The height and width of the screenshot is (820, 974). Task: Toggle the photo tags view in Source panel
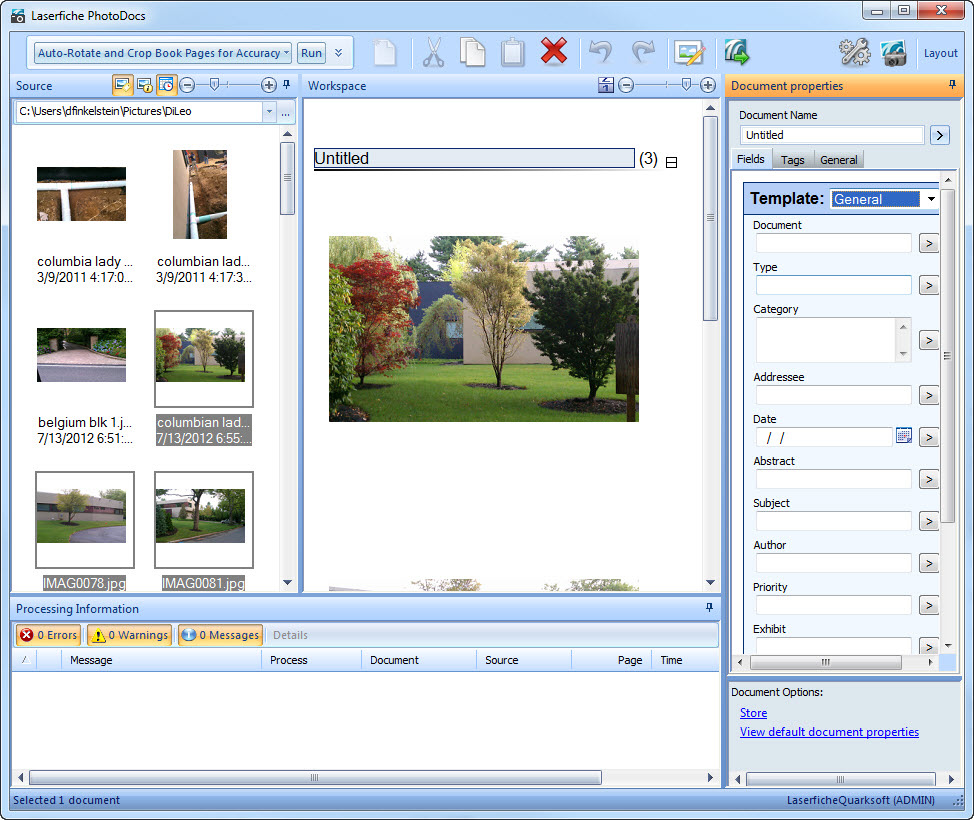[x=123, y=85]
